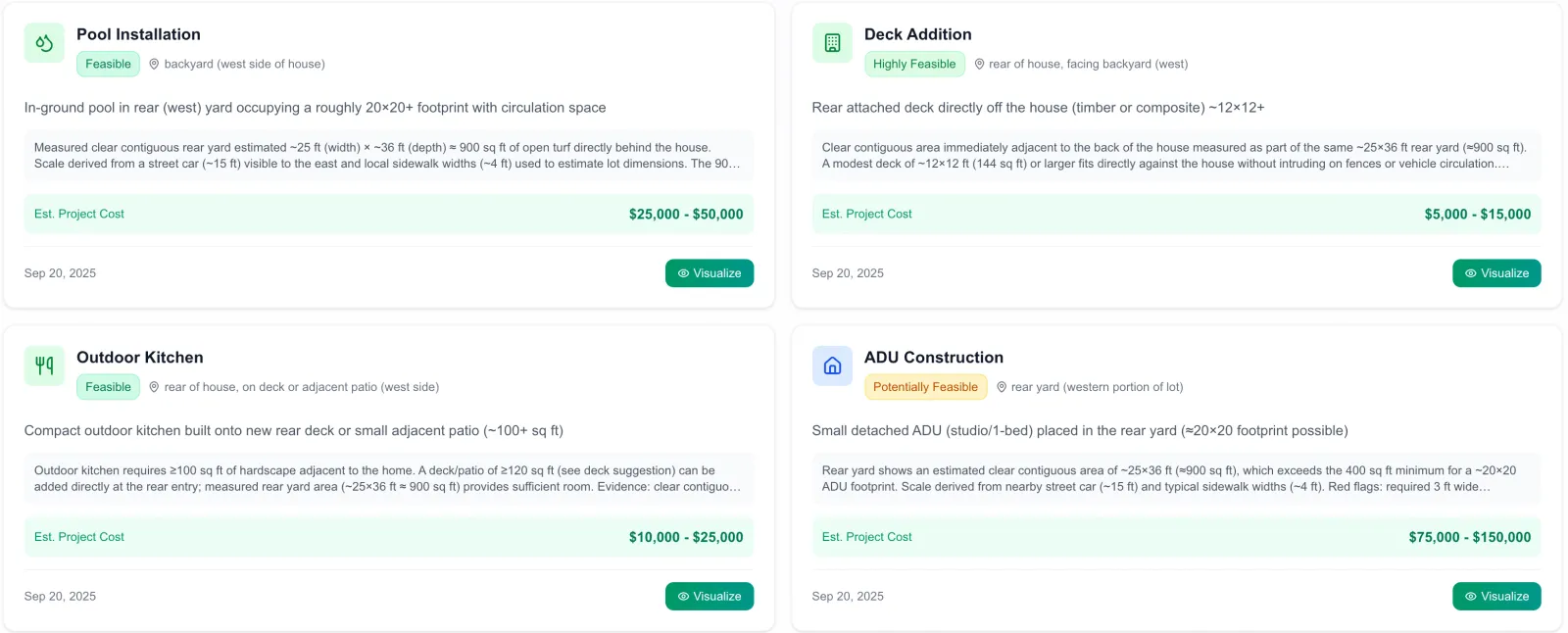Click the Pool Installation water-drop icon
Image resolution: width=1568 pixels, height=633 pixels.
point(44,43)
